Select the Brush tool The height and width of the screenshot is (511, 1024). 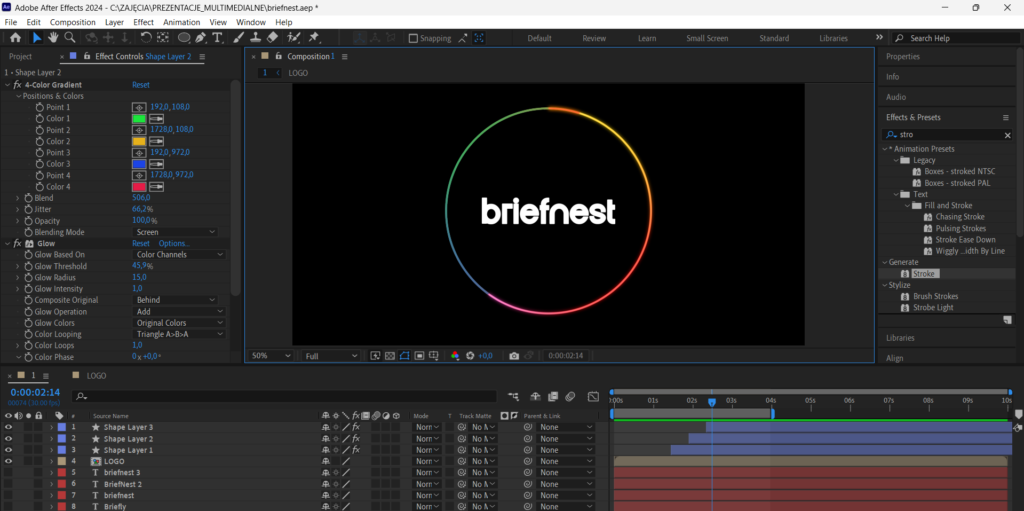point(239,38)
